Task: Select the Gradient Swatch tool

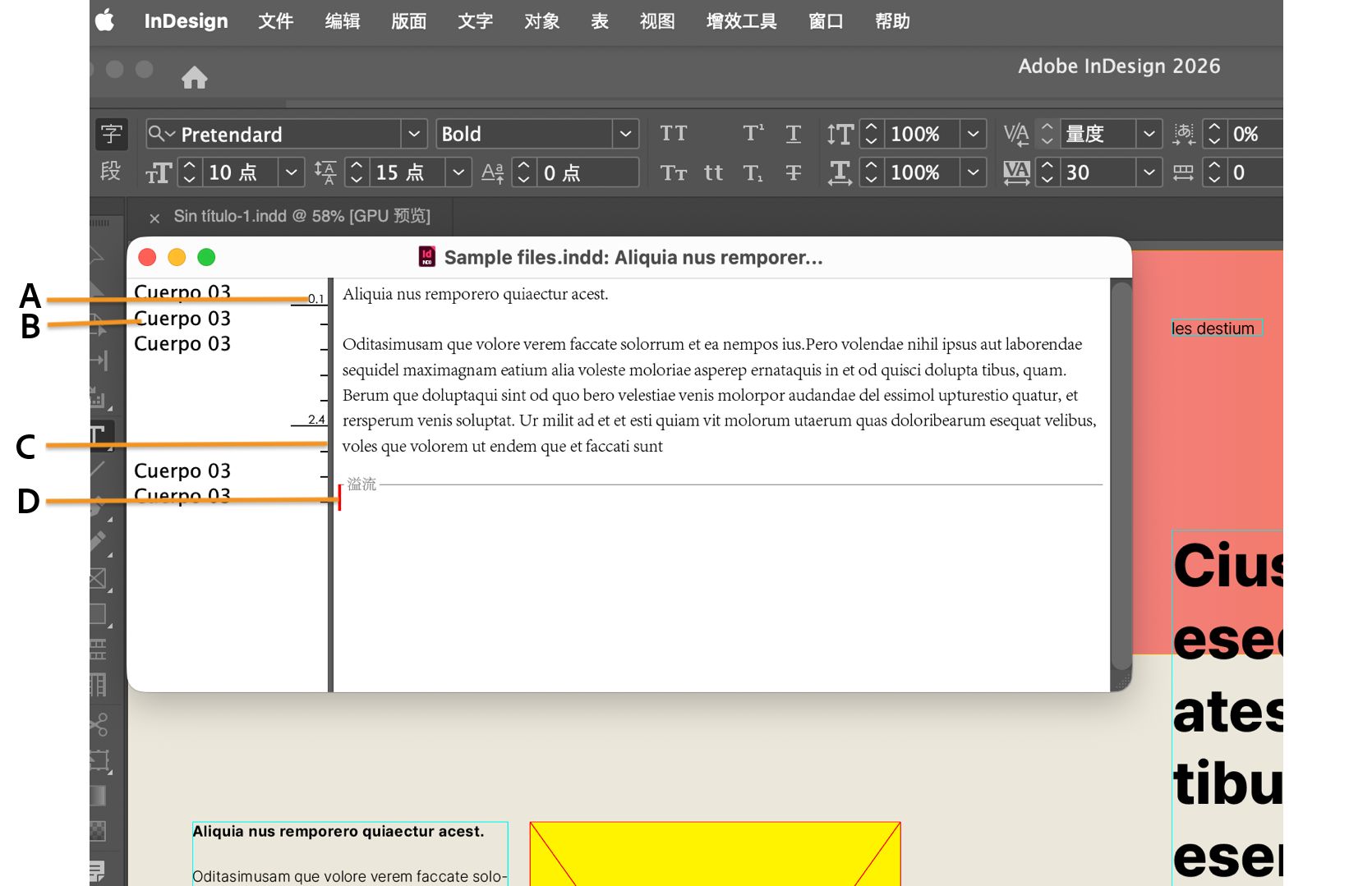Action: [x=98, y=796]
